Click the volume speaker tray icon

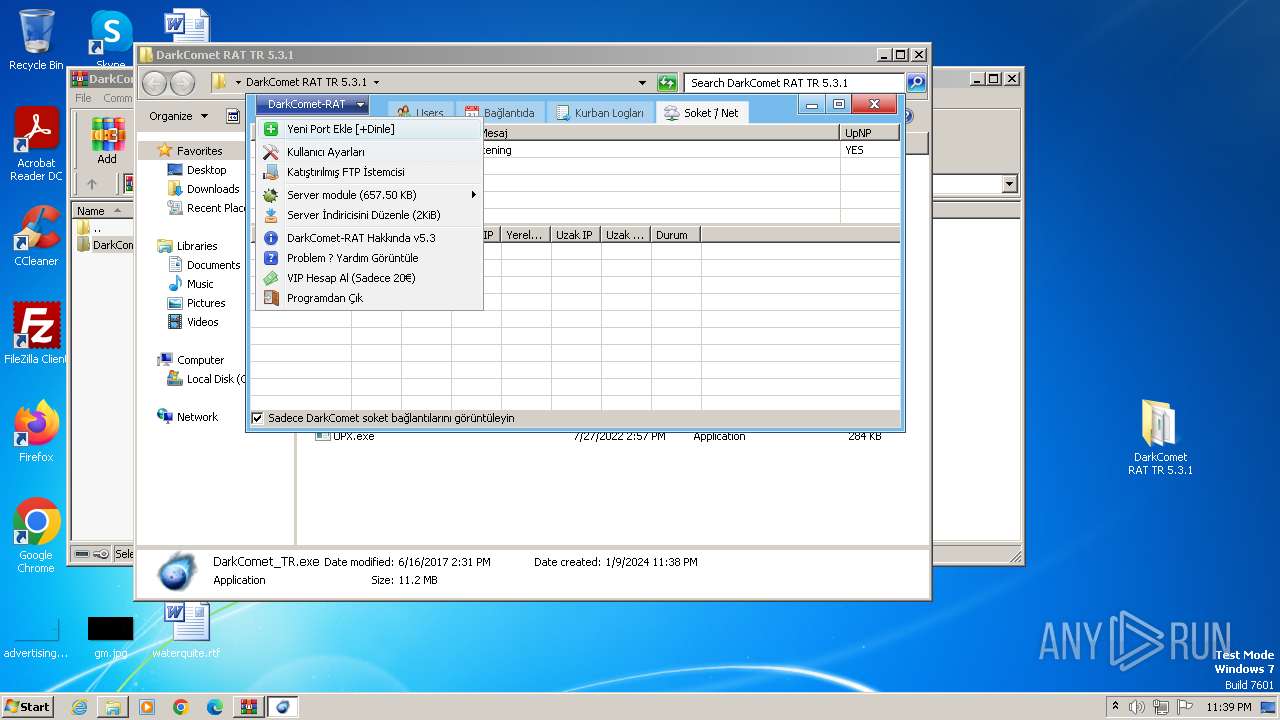(x=1136, y=707)
